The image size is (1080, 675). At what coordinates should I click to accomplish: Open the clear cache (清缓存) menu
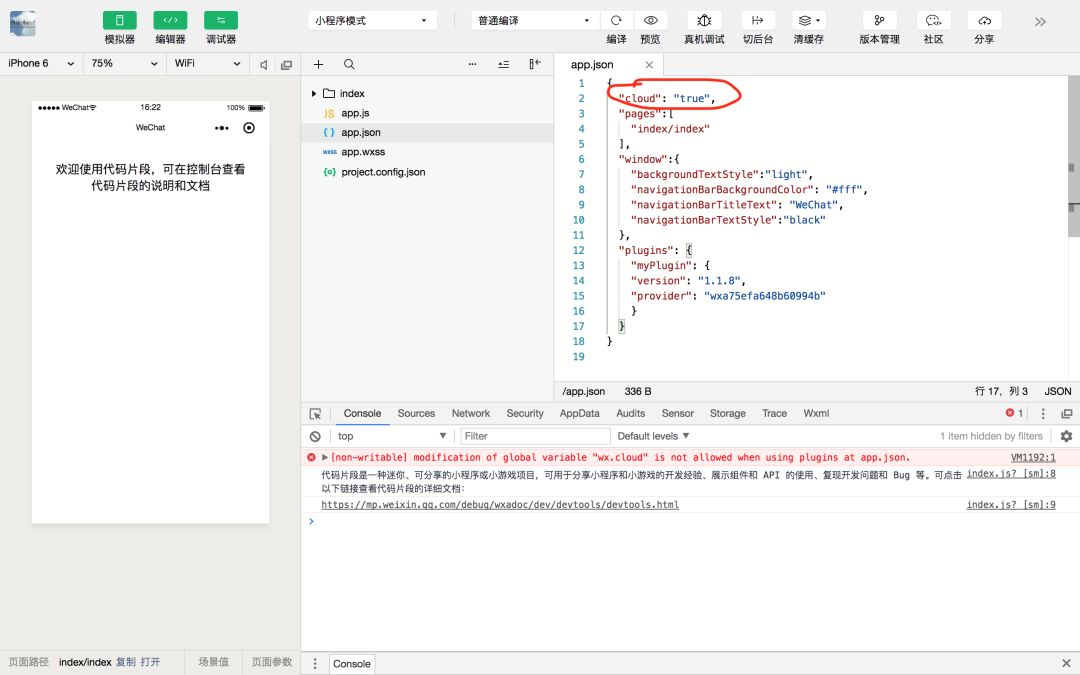click(809, 21)
